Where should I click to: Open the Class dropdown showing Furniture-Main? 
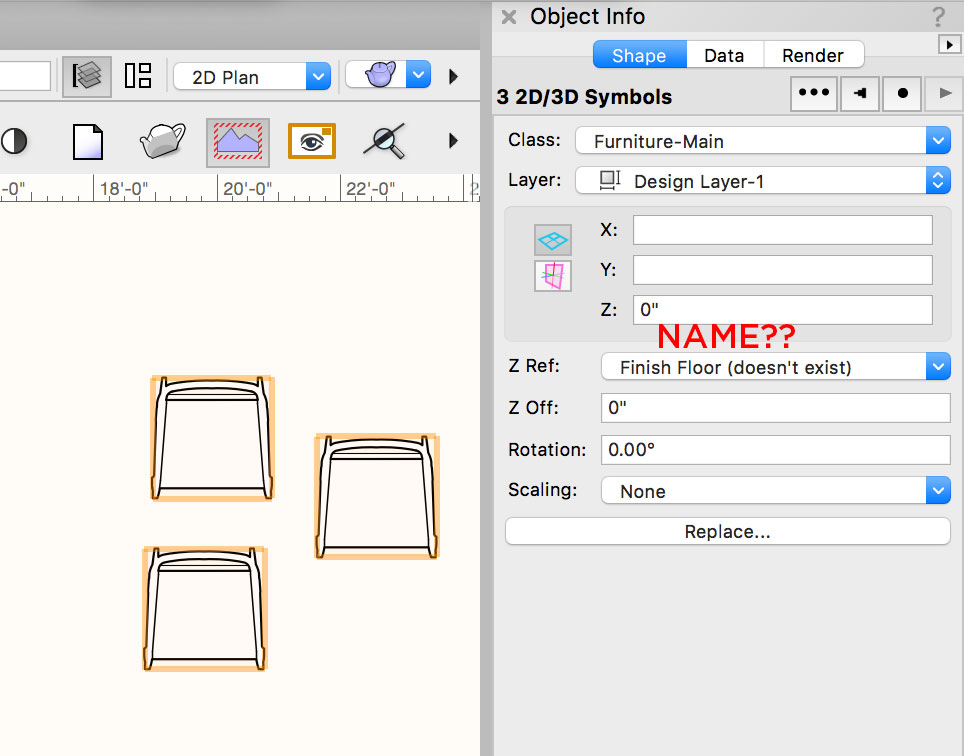(762, 140)
